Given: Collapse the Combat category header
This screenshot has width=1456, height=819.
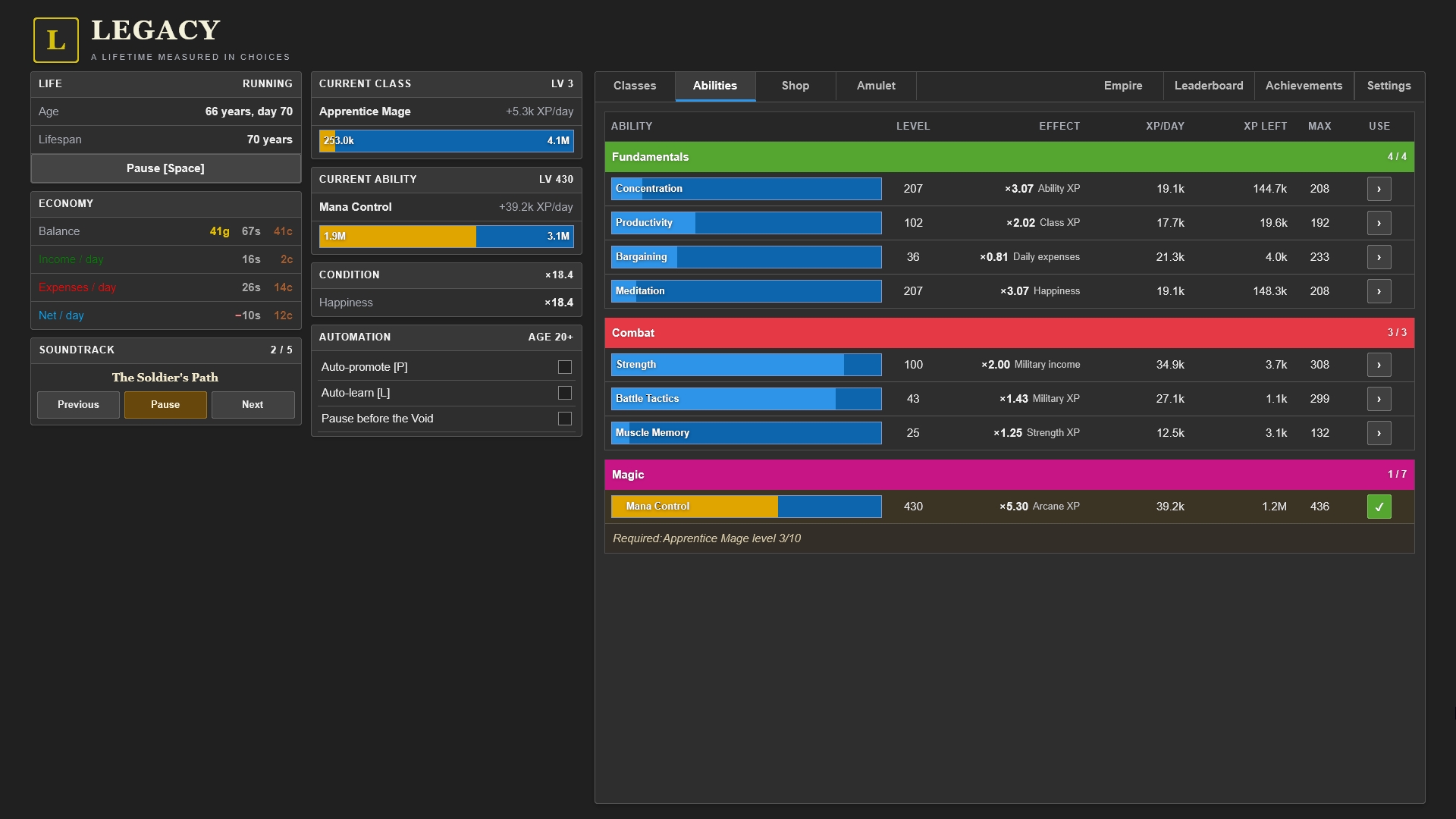Looking at the screenshot, I should 1009,333.
